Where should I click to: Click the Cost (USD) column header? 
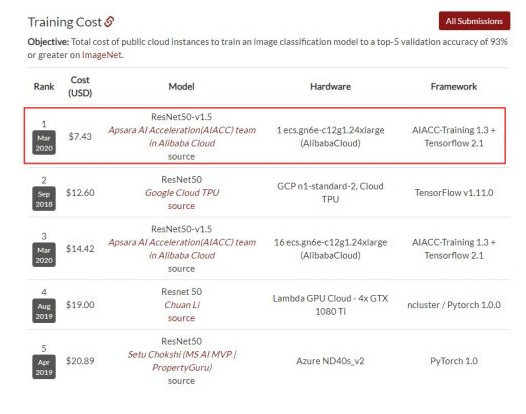(x=80, y=86)
